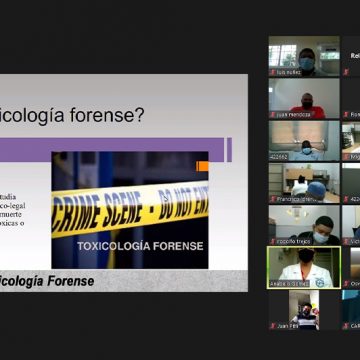Click the 'juan mendoza' name label
The image size is (360, 360).
pos(293,115)
